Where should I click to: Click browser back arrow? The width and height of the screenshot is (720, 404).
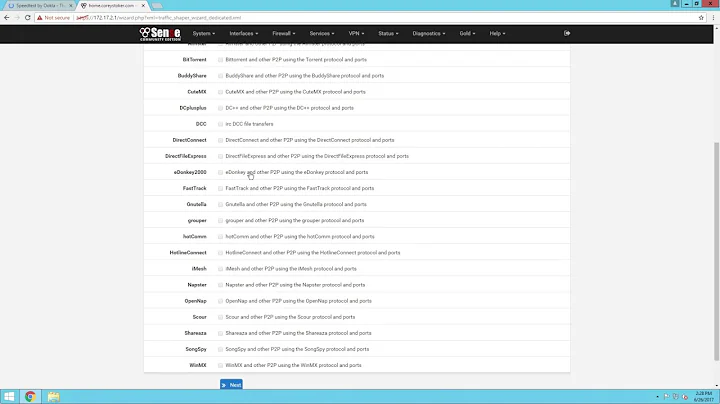pos(6,17)
